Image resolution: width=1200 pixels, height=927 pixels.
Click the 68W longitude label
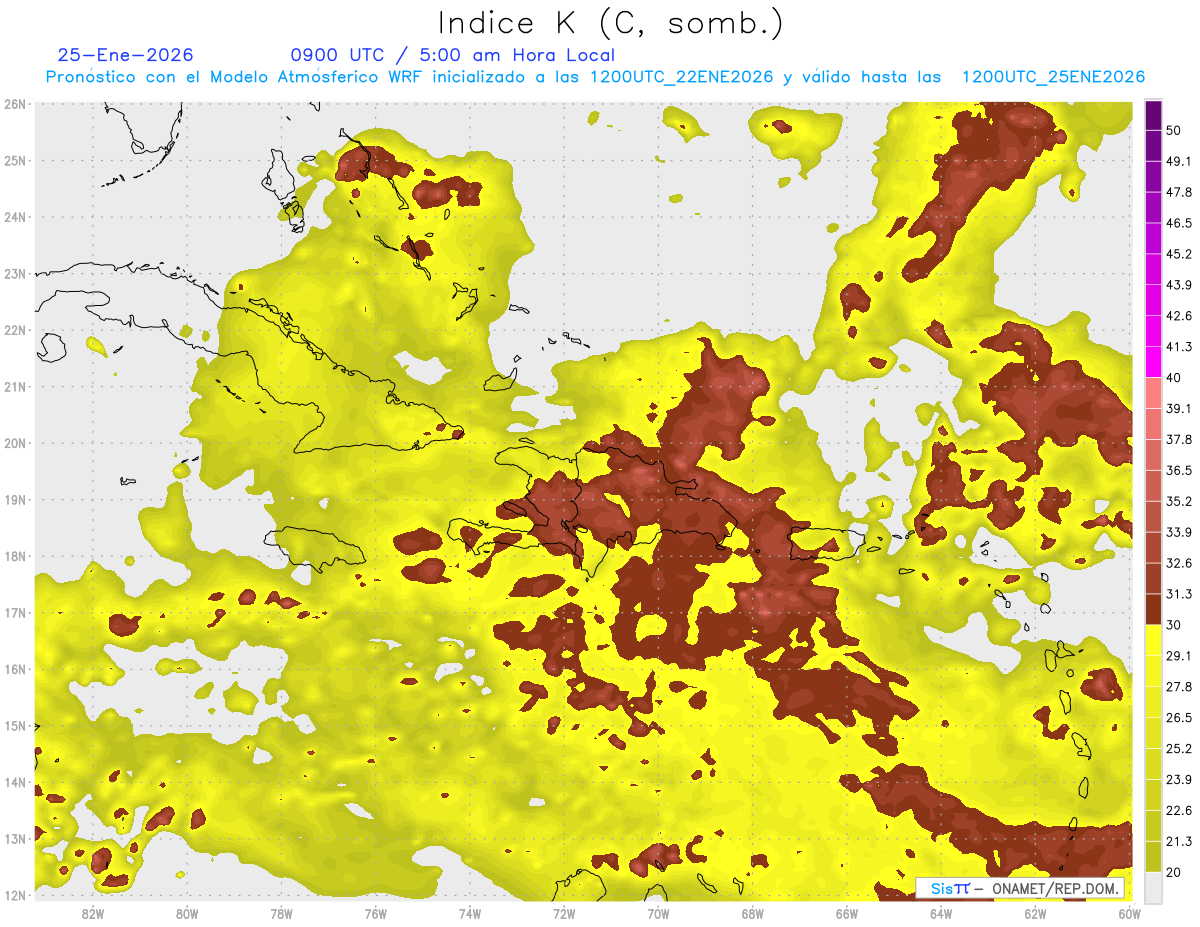coord(752,913)
